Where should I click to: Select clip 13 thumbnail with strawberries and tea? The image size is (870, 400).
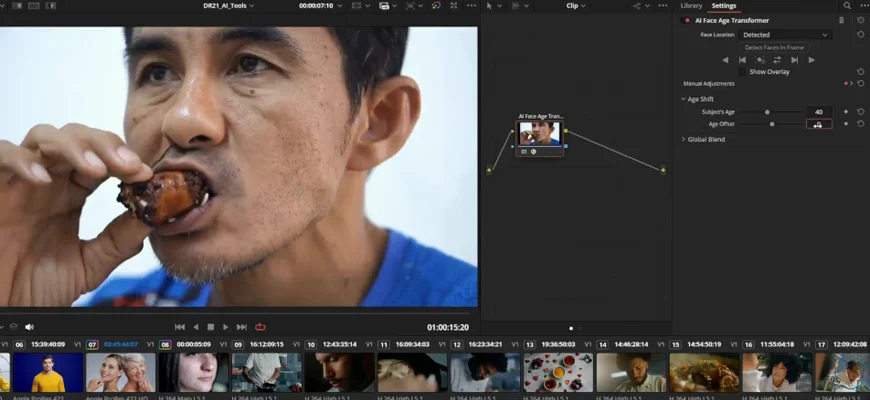pos(558,372)
